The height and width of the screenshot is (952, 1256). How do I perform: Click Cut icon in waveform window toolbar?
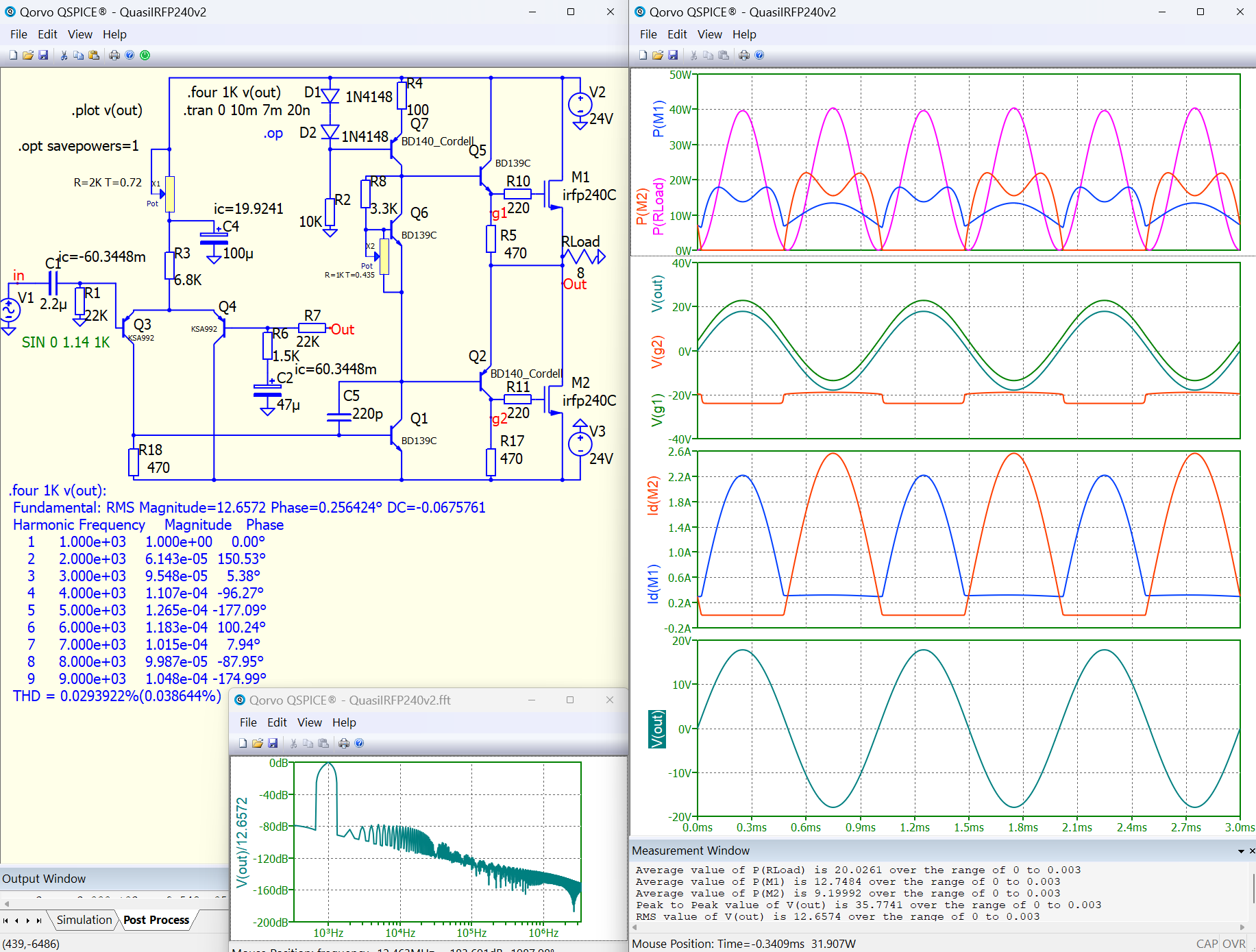(693, 56)
